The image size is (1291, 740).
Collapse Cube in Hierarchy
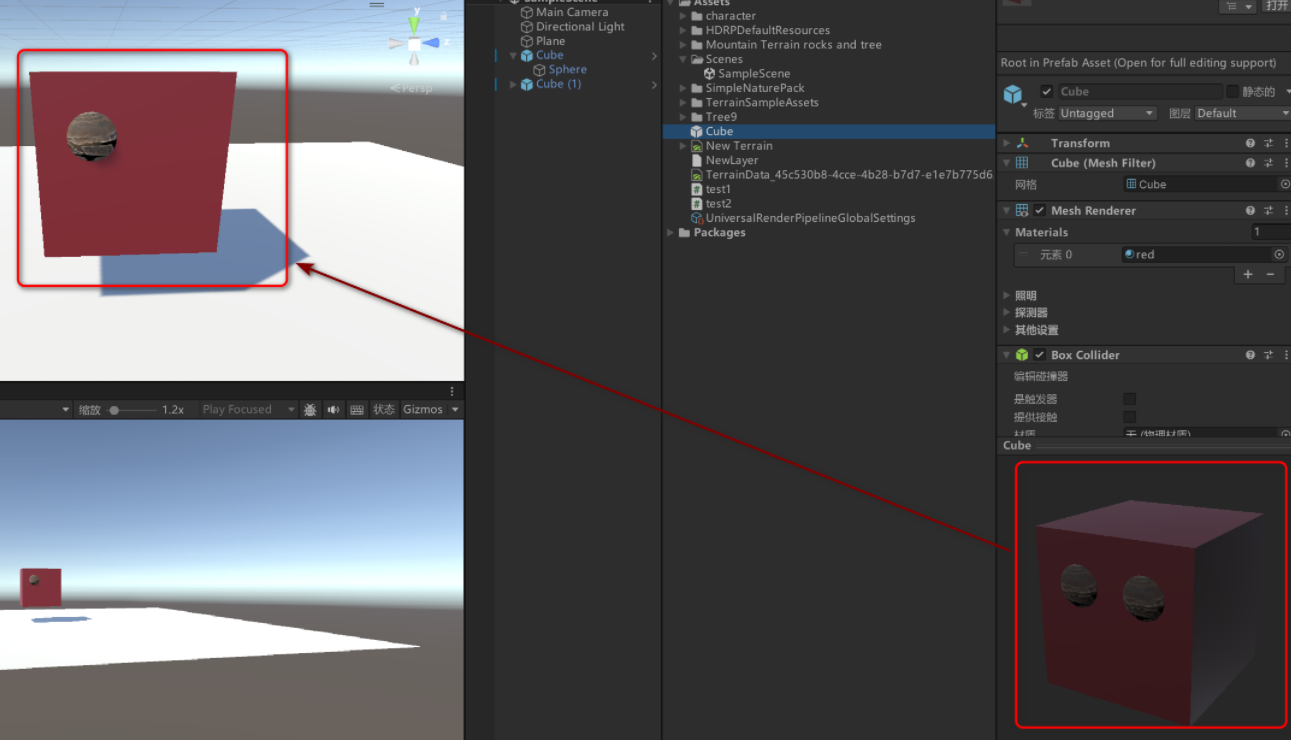tap(514, 56)
